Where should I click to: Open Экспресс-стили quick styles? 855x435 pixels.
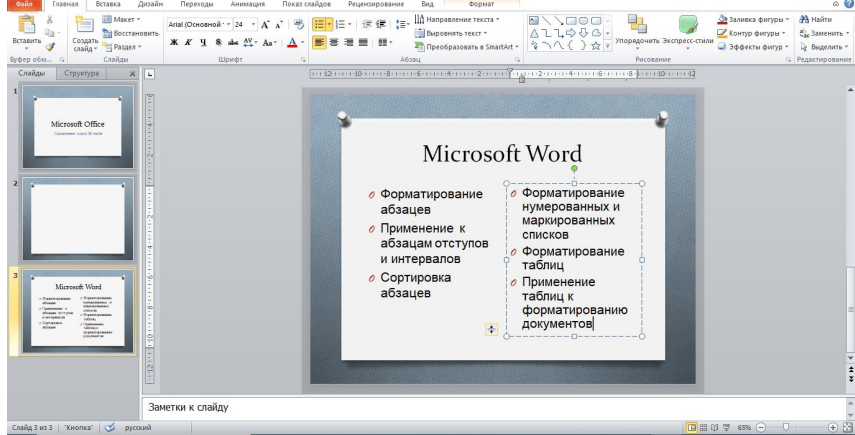(x=688, y=26)
